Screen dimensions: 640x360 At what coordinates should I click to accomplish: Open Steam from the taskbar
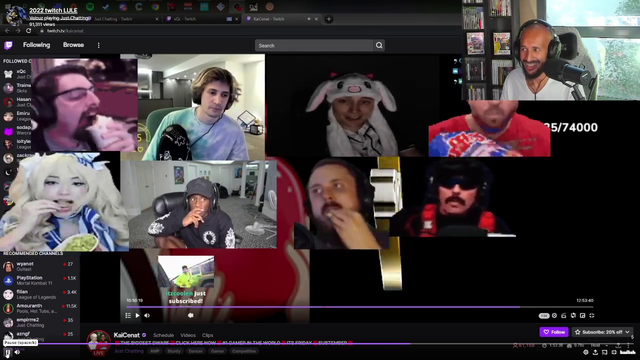point(106,7)
